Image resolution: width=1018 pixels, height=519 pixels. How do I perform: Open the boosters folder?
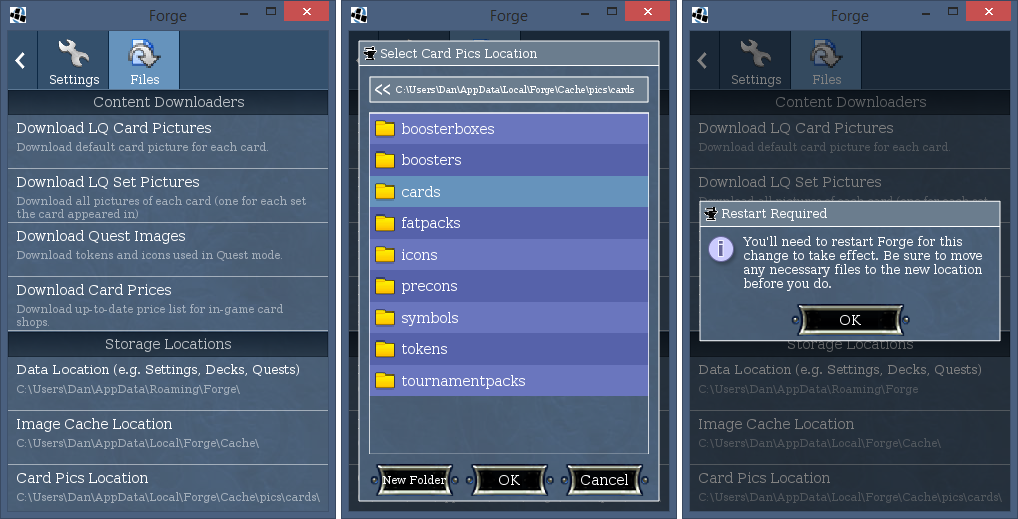point(431,160)
